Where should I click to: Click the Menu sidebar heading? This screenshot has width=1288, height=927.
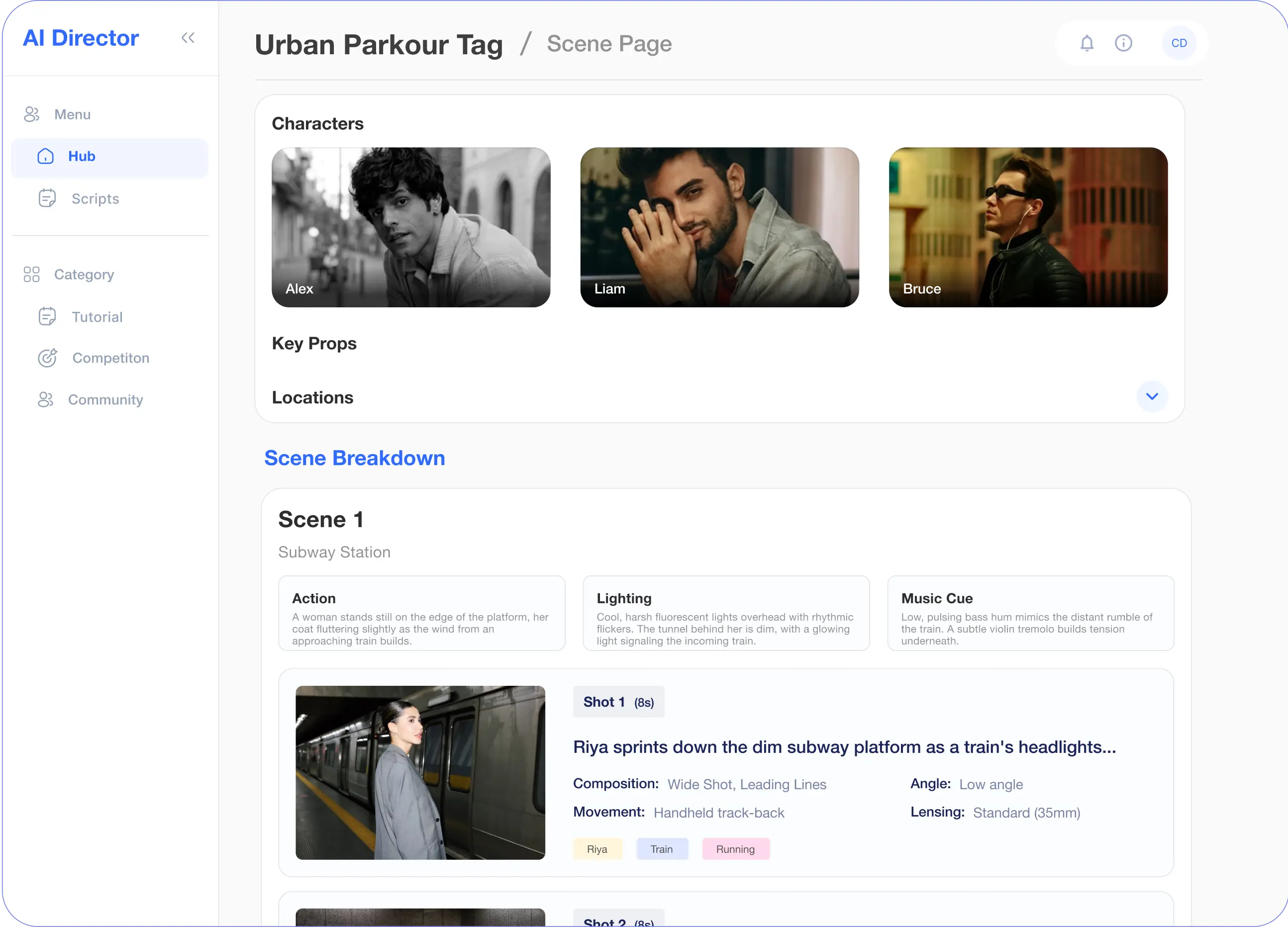tap(72, 115)
